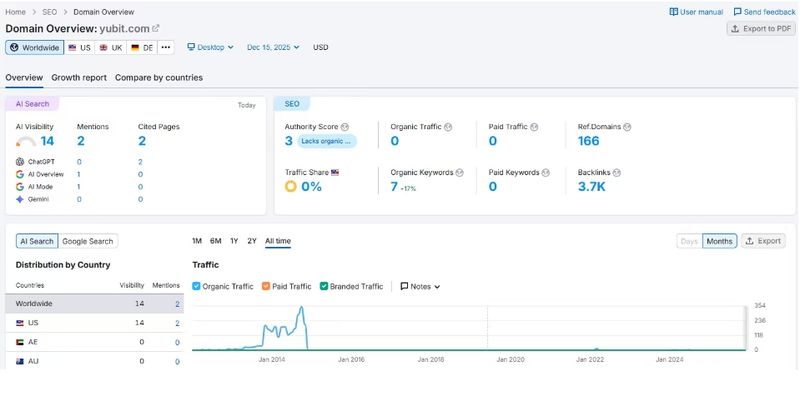Click the Send feedback speech bubble icon

(x=737, y=12)
